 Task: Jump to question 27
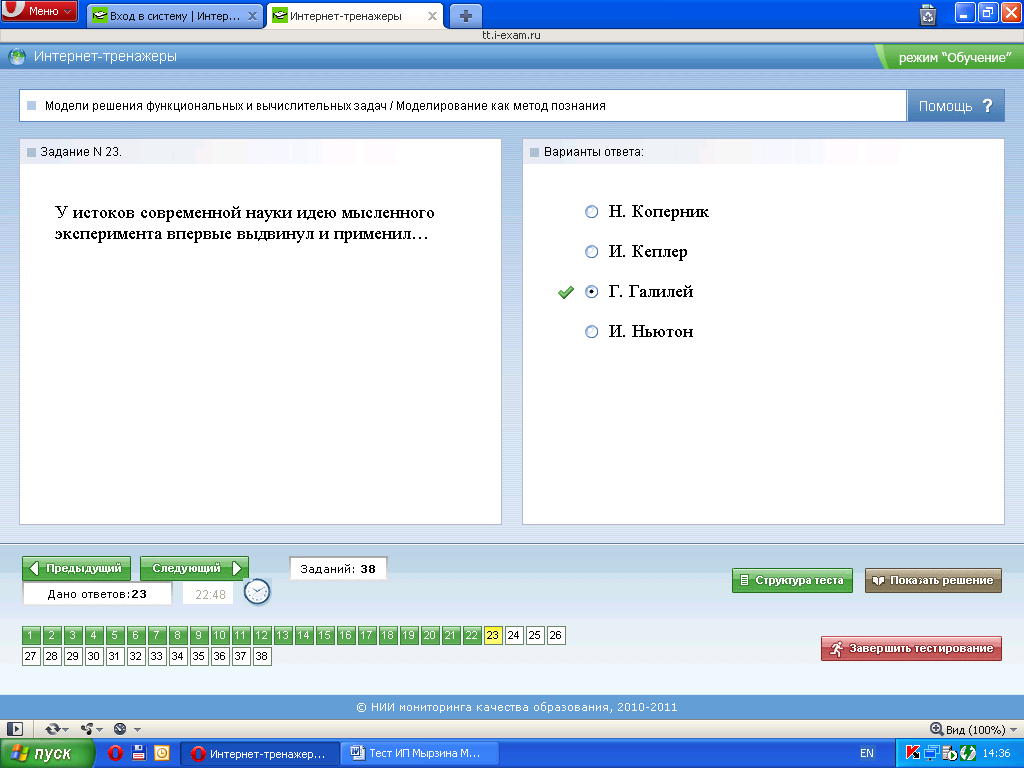point(31,656)
